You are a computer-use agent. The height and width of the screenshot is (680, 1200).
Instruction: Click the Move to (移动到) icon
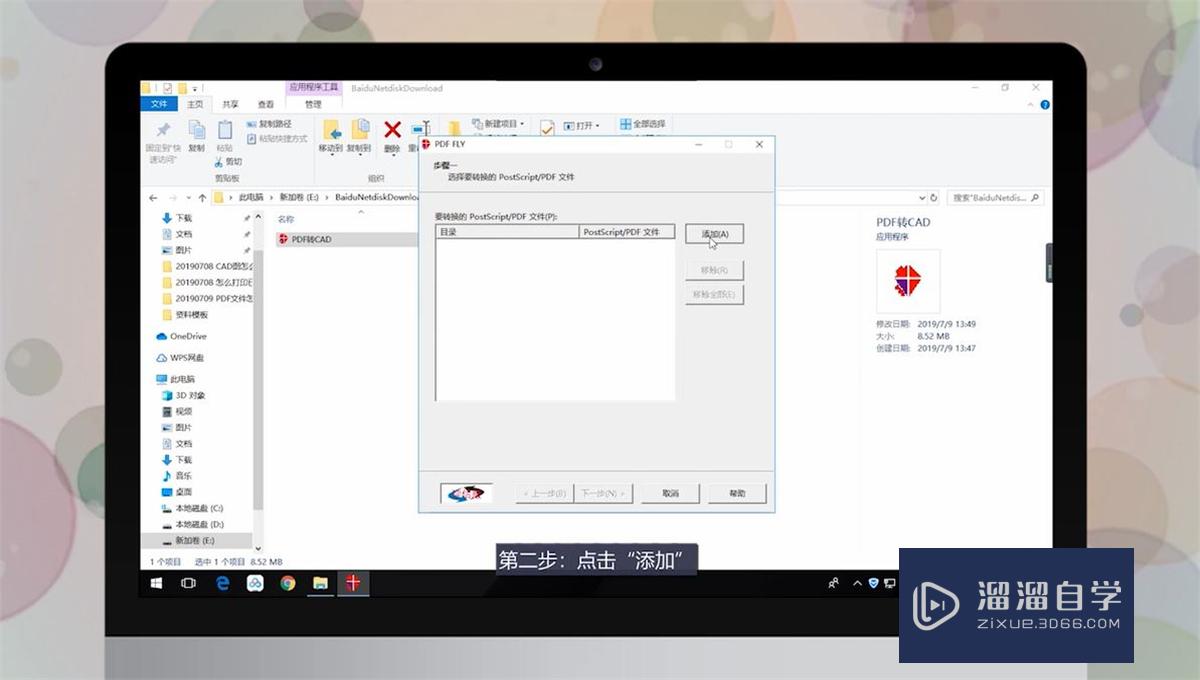coord(331,135)
